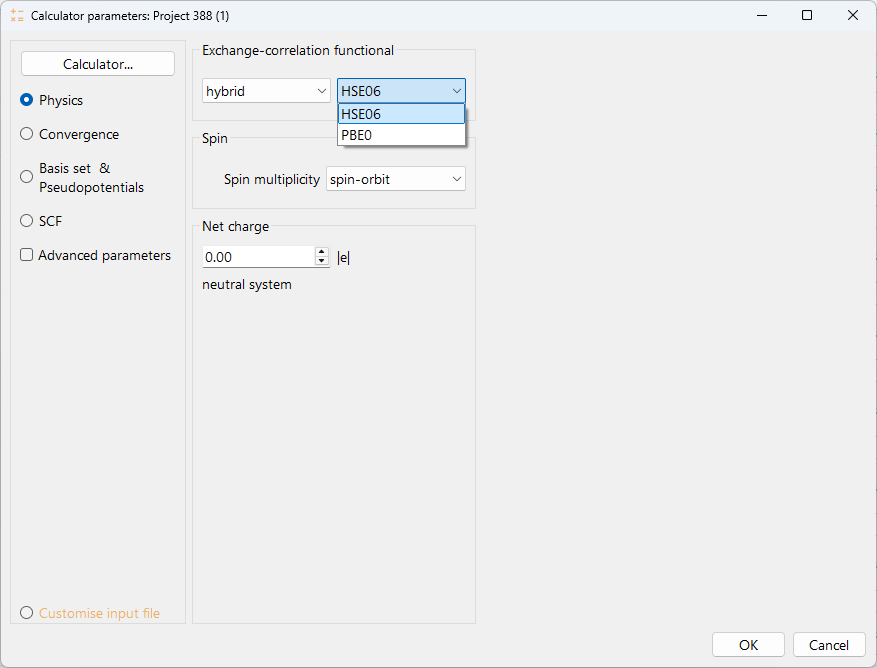Choose Basis set & Pseudopotentials option
877x668 pixels.
pos(27,177)
